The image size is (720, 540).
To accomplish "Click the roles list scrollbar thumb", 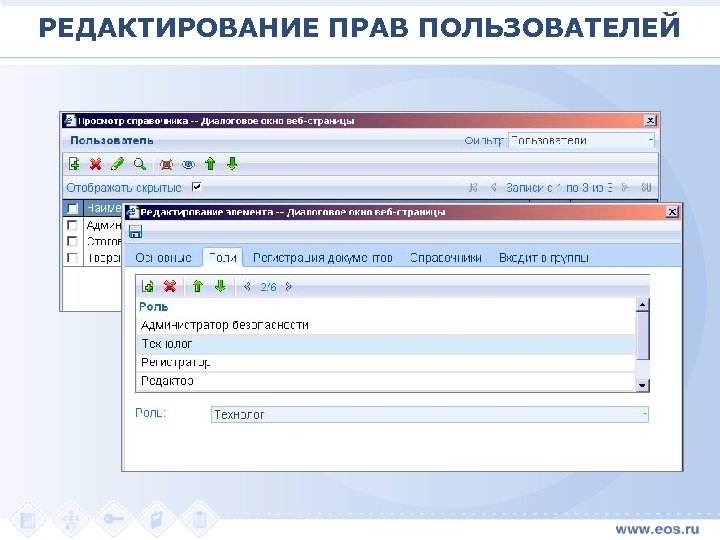I will (642, 335).
